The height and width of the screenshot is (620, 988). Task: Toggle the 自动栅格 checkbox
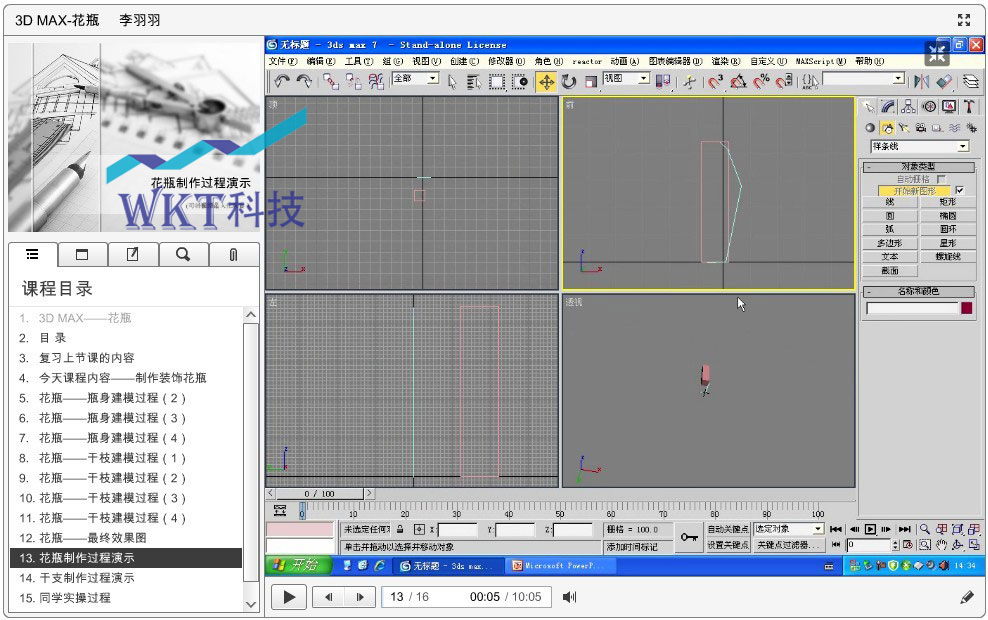pyautogui.click(x=940, y=179)
